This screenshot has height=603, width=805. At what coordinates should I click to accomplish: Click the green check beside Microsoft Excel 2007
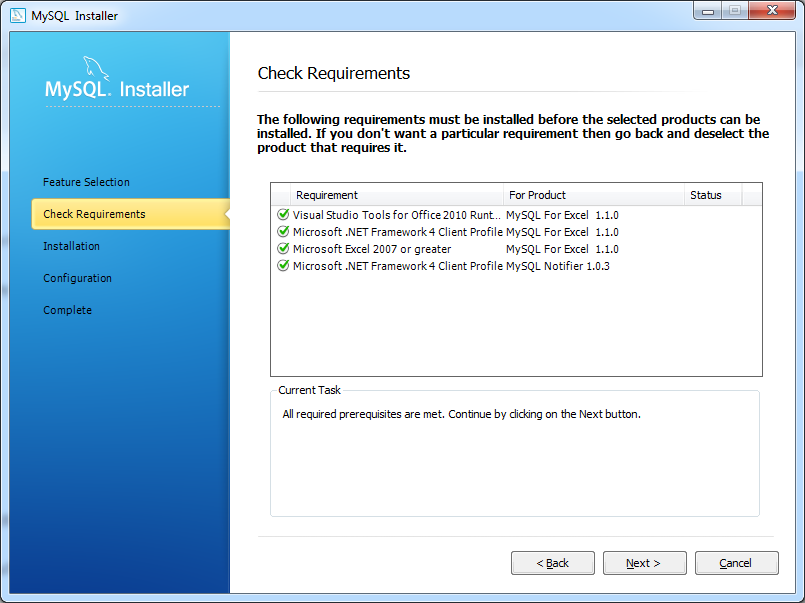(283, 248)
